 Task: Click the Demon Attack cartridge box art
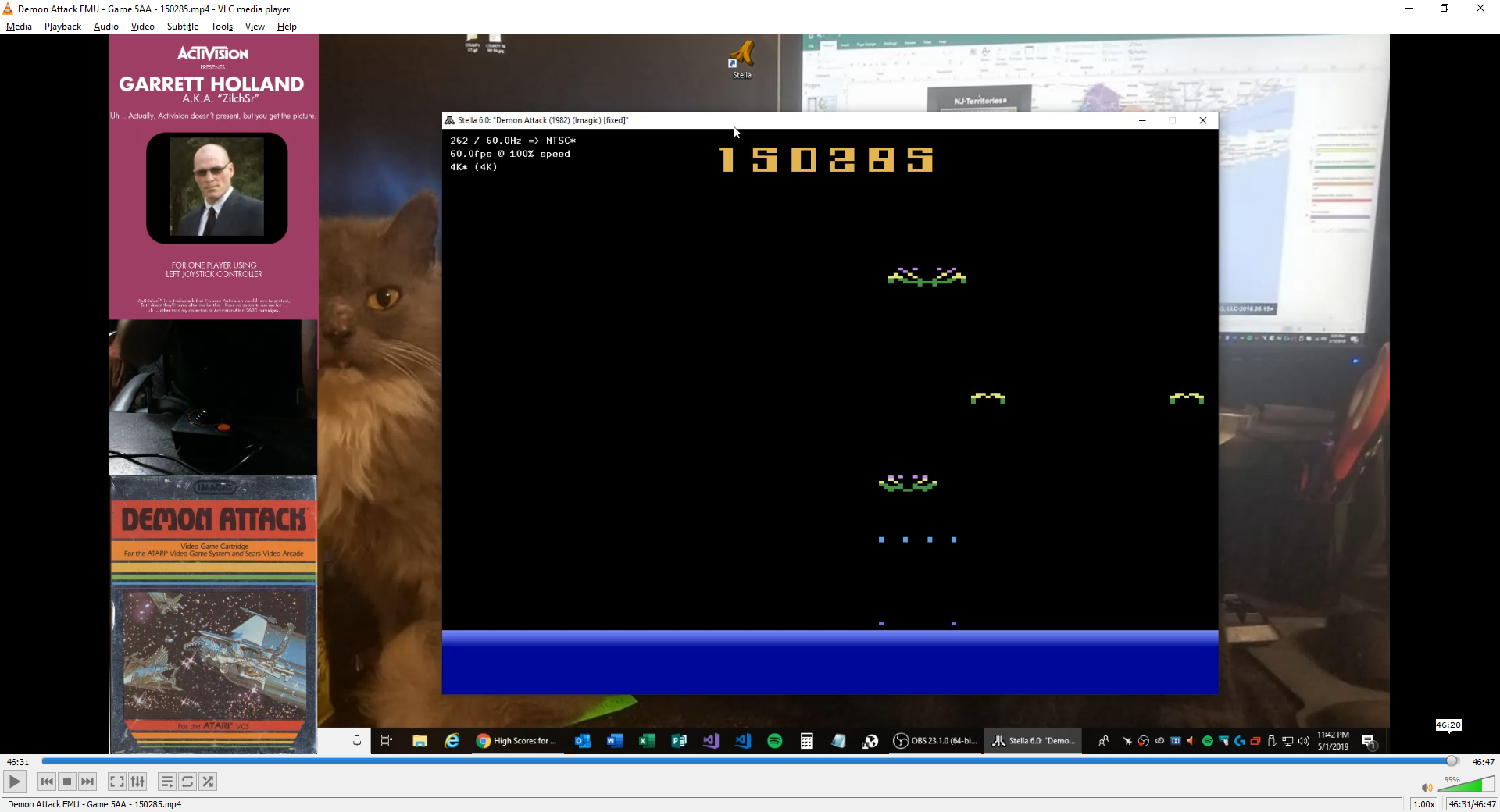(213, 615)
